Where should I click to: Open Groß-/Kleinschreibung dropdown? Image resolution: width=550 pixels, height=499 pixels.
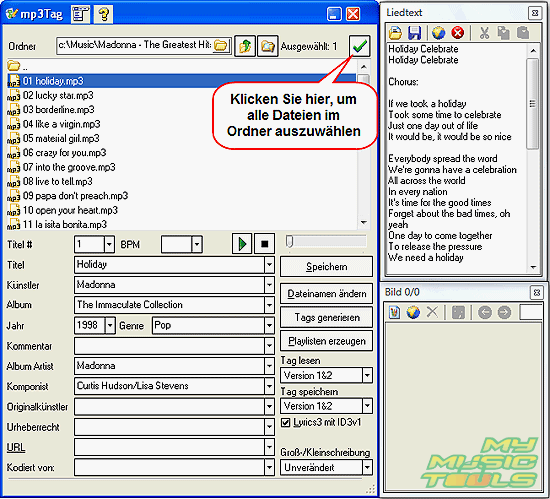(367, 467)
